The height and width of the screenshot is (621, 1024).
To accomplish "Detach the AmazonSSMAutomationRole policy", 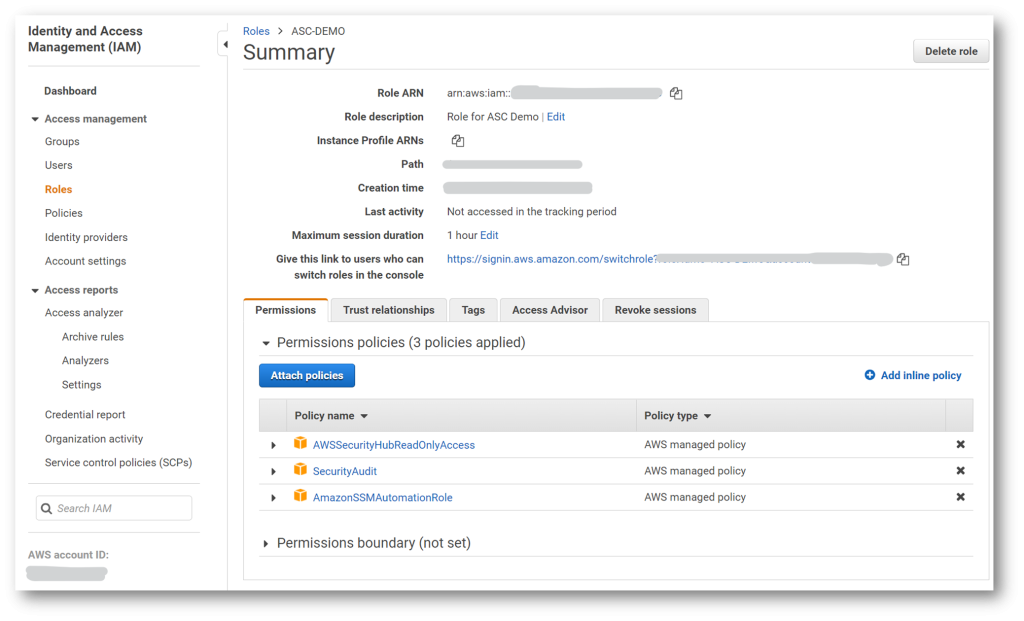I will point(960,497).
